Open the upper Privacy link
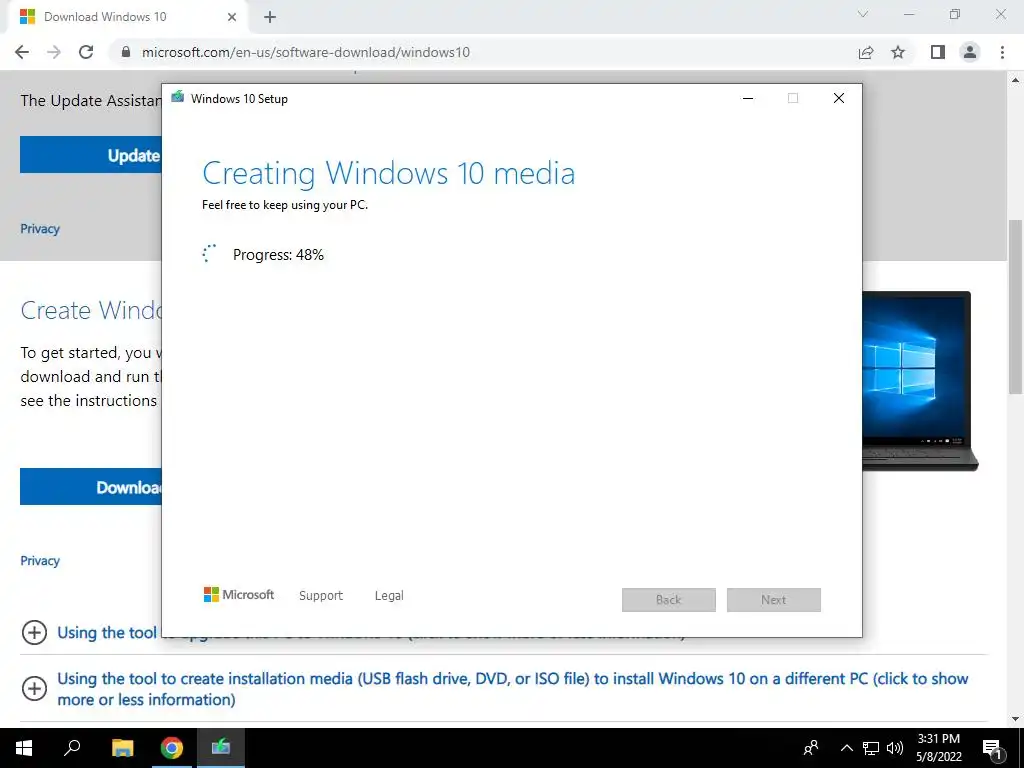This screenshot has height=768, width=1024. (40, 229)
